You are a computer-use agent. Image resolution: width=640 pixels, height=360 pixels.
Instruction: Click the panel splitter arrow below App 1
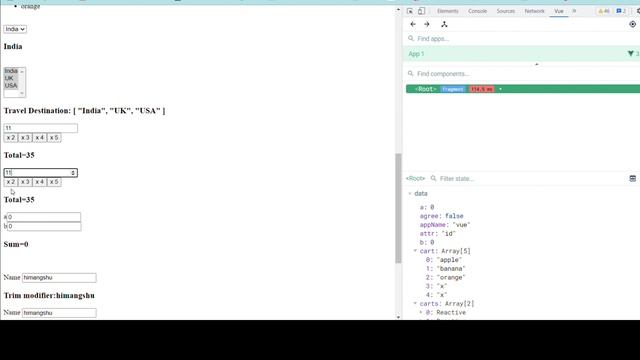click(x=537, y=64)
